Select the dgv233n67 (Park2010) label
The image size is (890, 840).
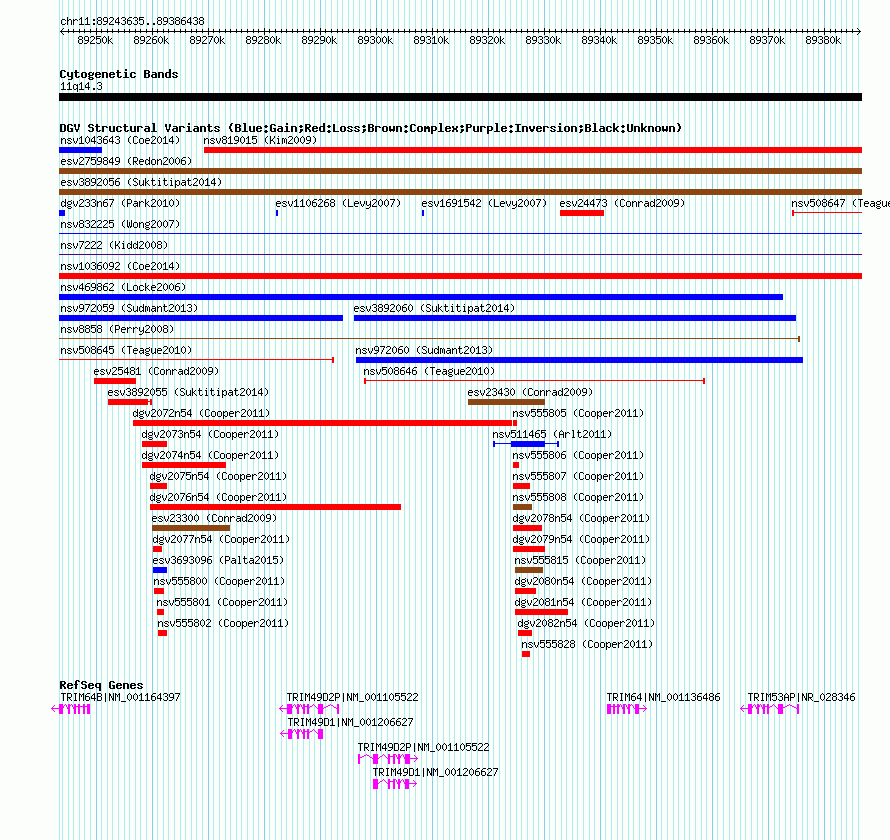120,203
